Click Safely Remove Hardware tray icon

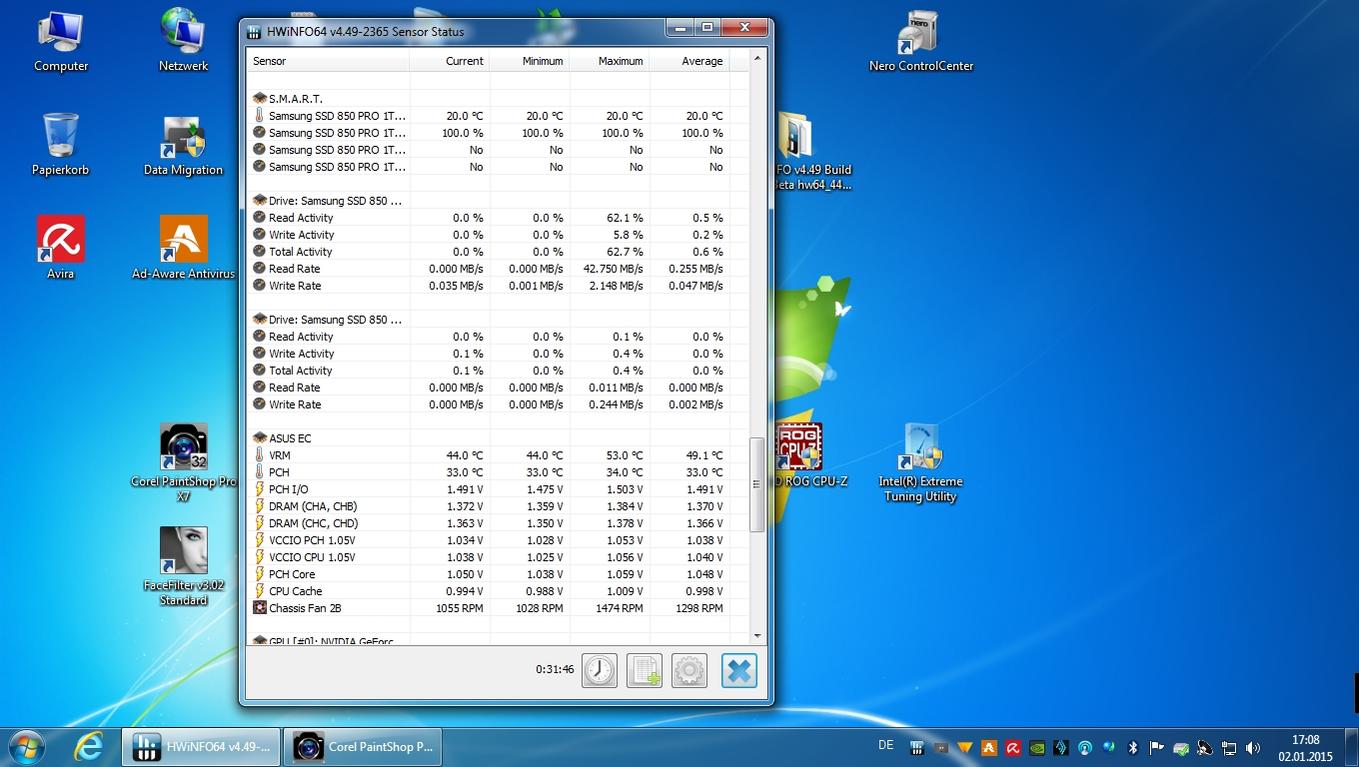click(1181, 747)
